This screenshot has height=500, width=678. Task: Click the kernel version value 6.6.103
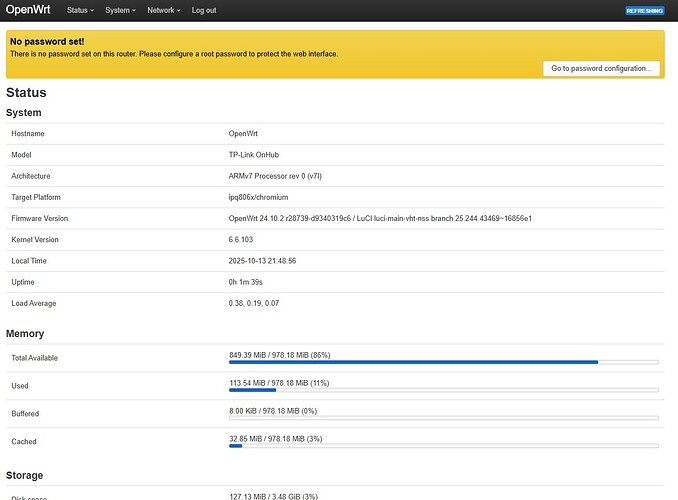[x=241, y=240]
